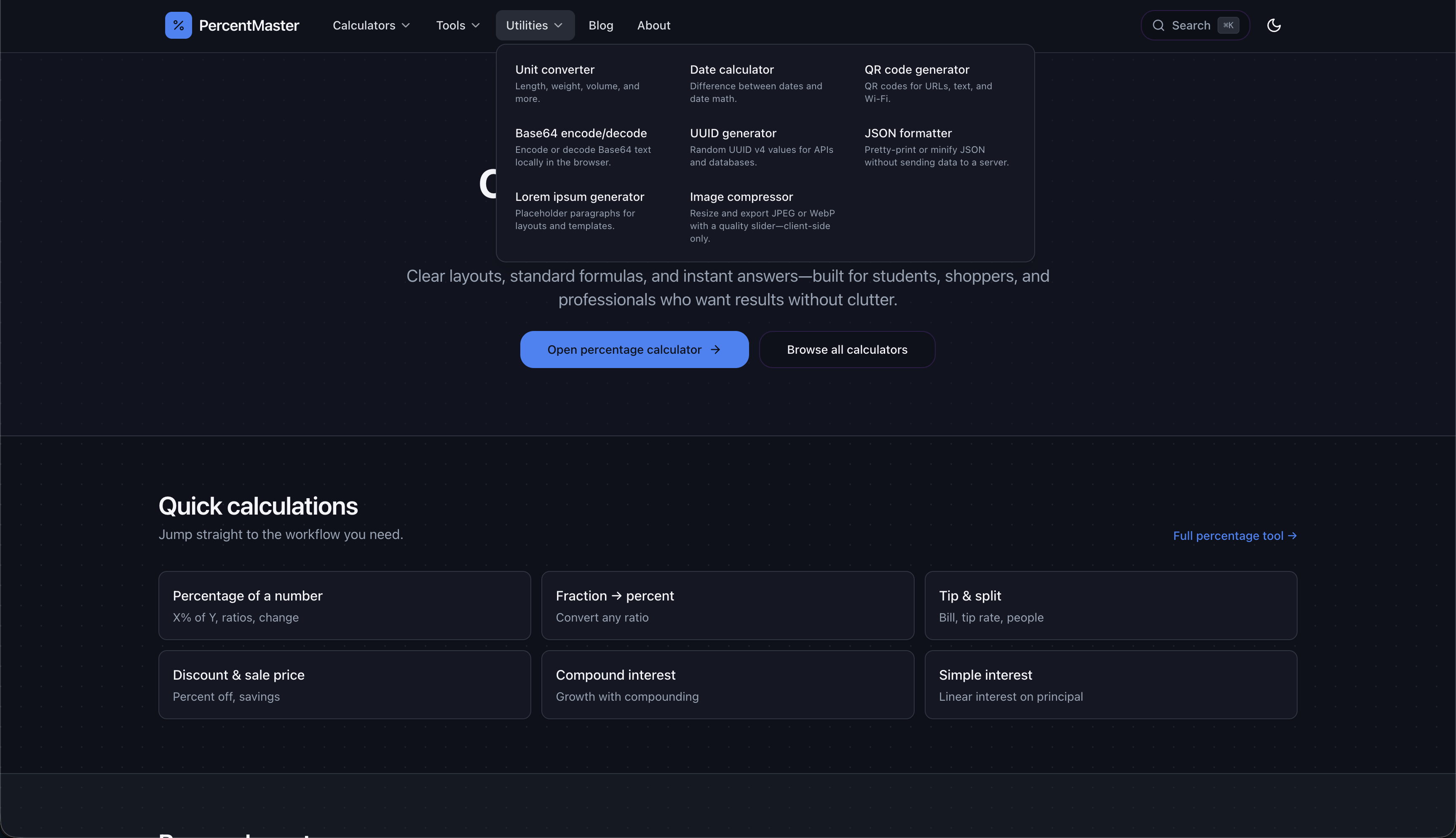Toggle dark mode with the moon icon
The image size is (1456, 838).
point(1274,25)
